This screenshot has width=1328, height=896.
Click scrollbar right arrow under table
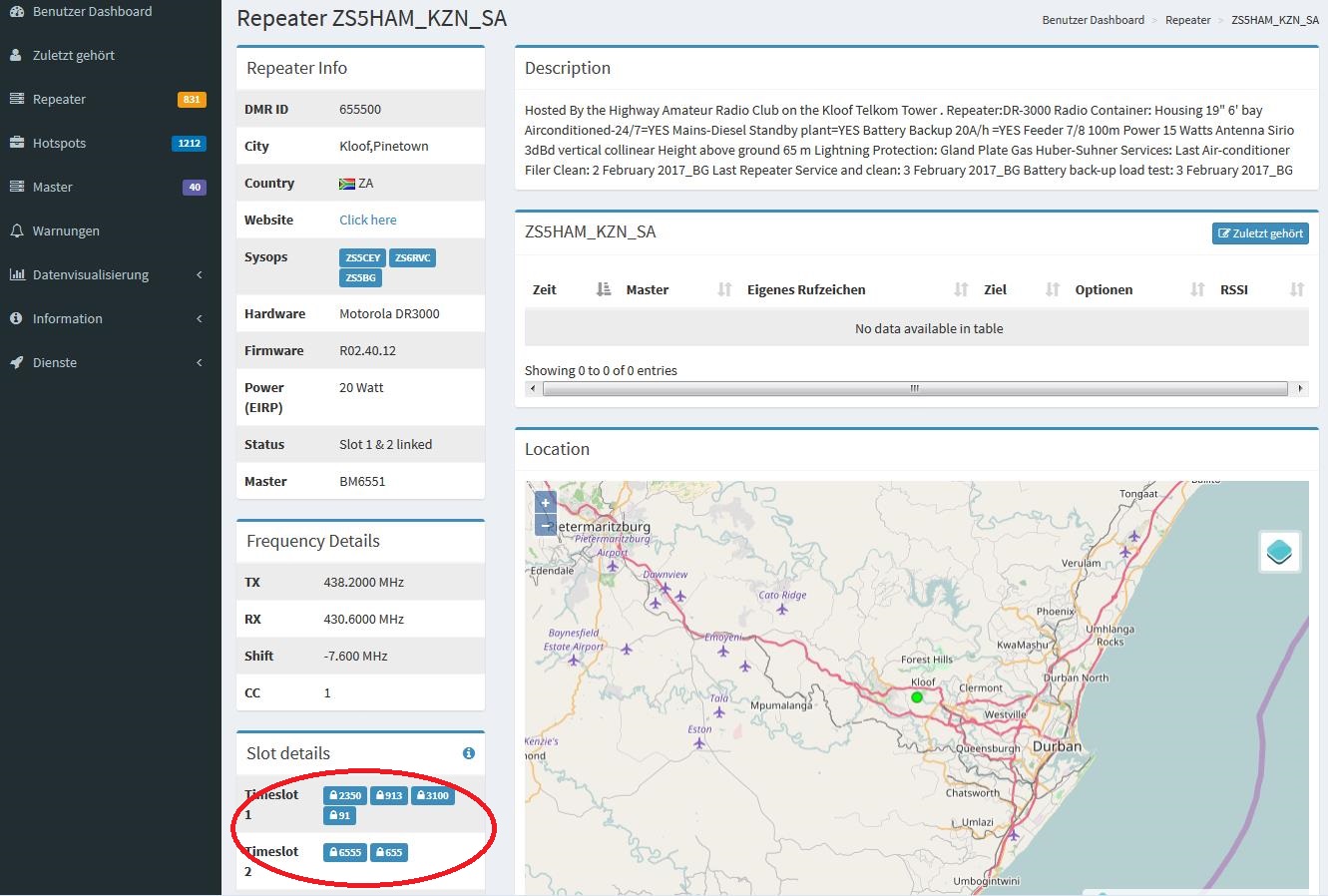1301,389
